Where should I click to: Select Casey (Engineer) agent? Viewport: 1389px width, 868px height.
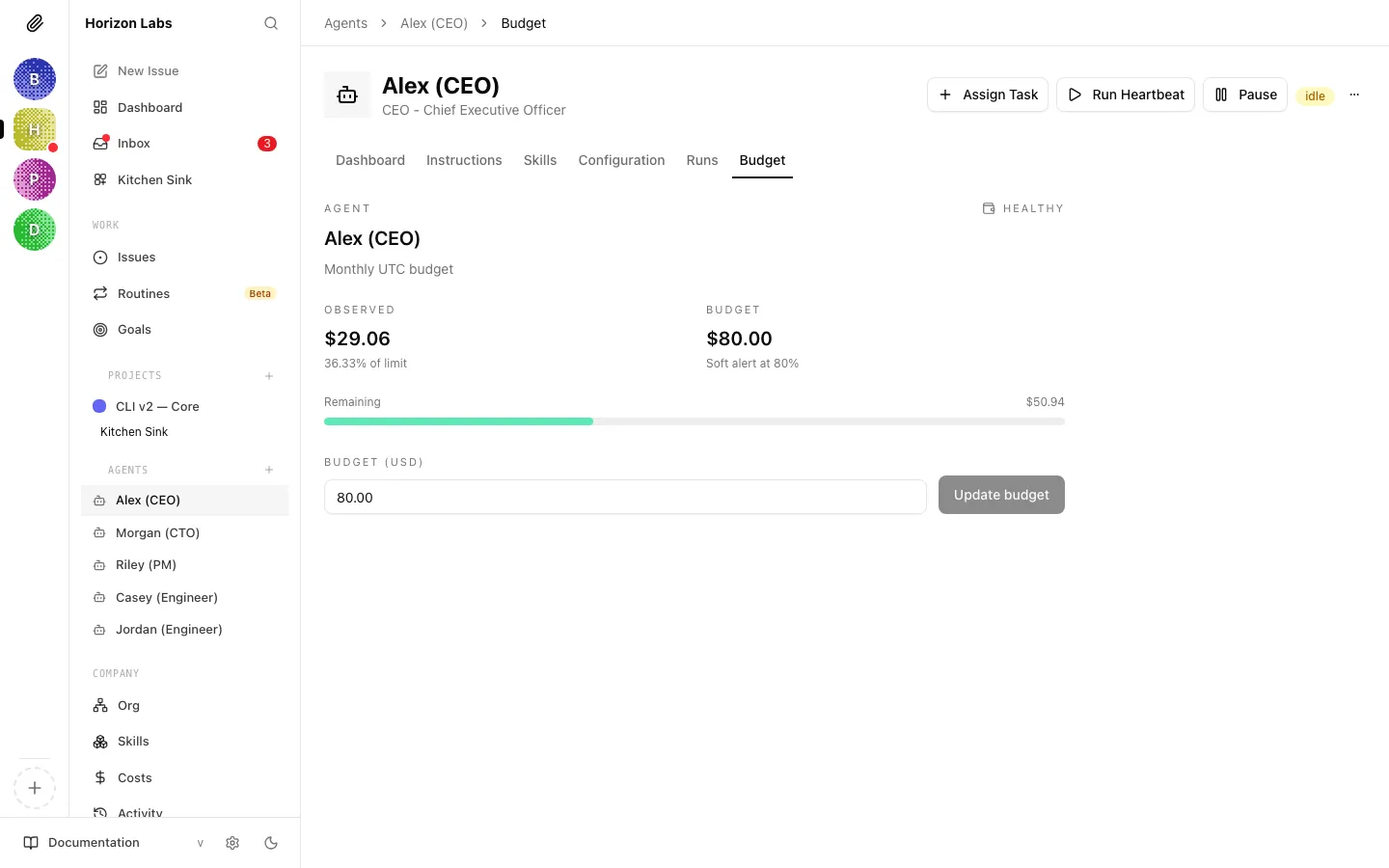coord(184,597)
